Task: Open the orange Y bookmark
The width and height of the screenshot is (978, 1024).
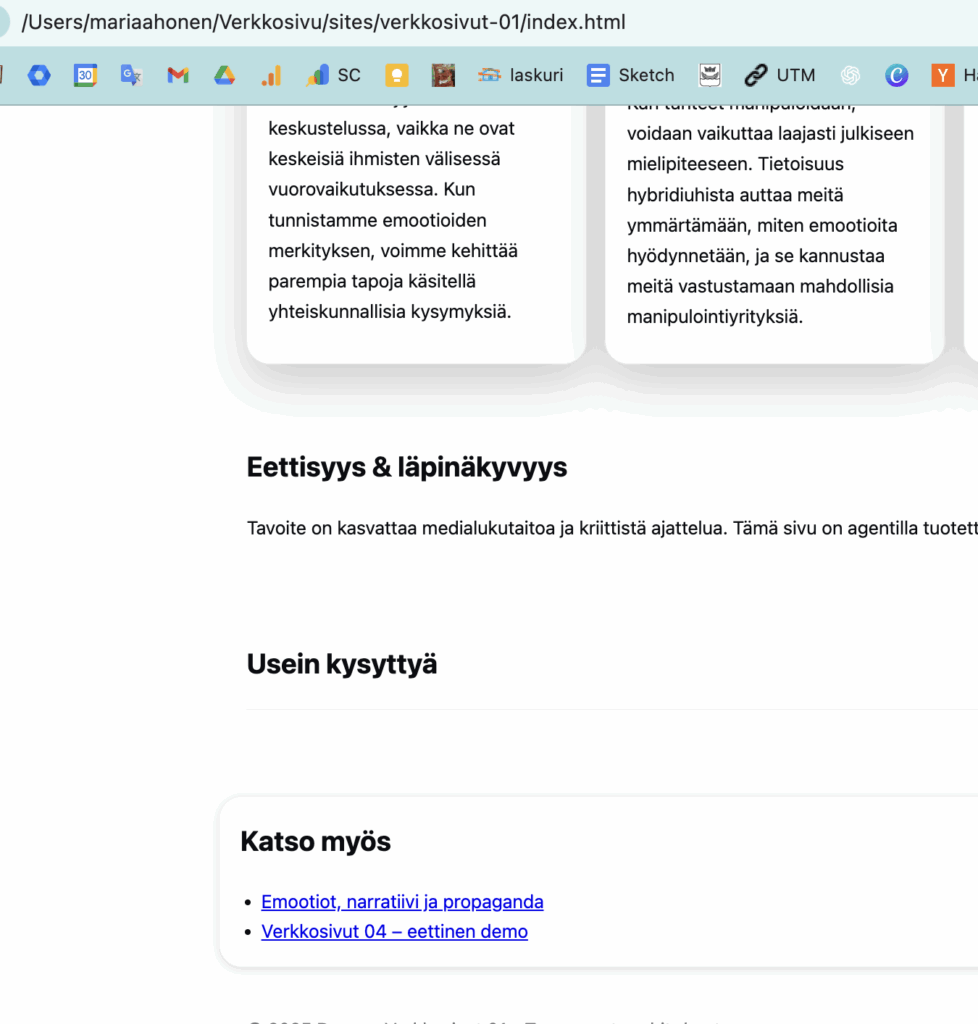Action: [x=941, y=74]
